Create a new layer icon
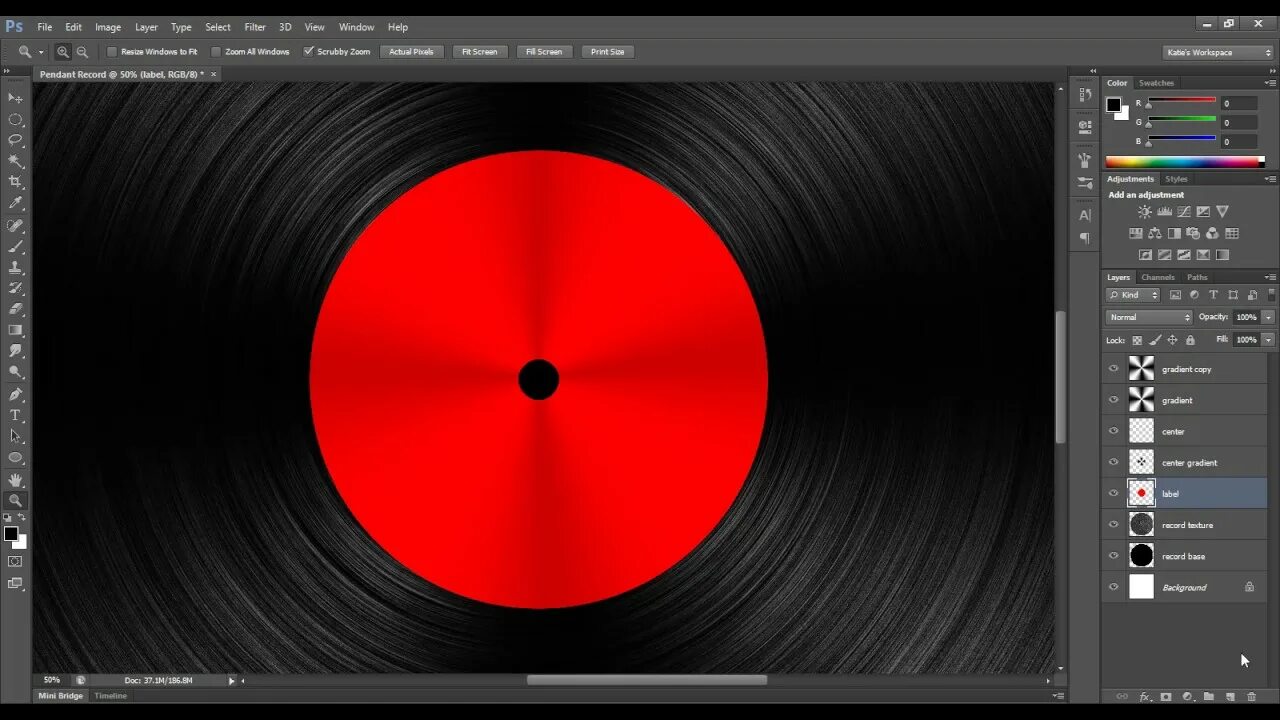 point(1230,696)
